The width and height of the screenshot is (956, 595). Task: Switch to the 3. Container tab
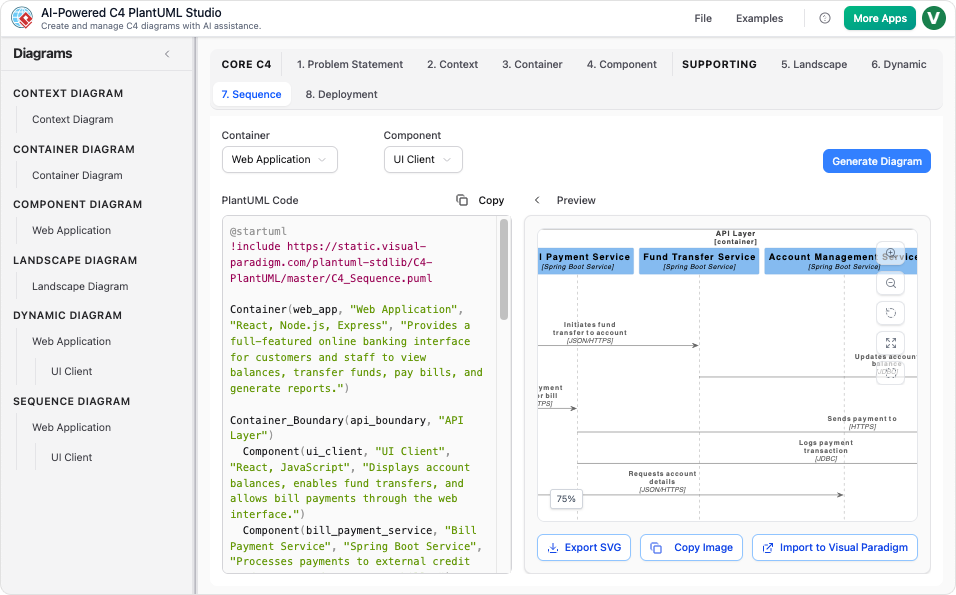[x=532, y=64]
